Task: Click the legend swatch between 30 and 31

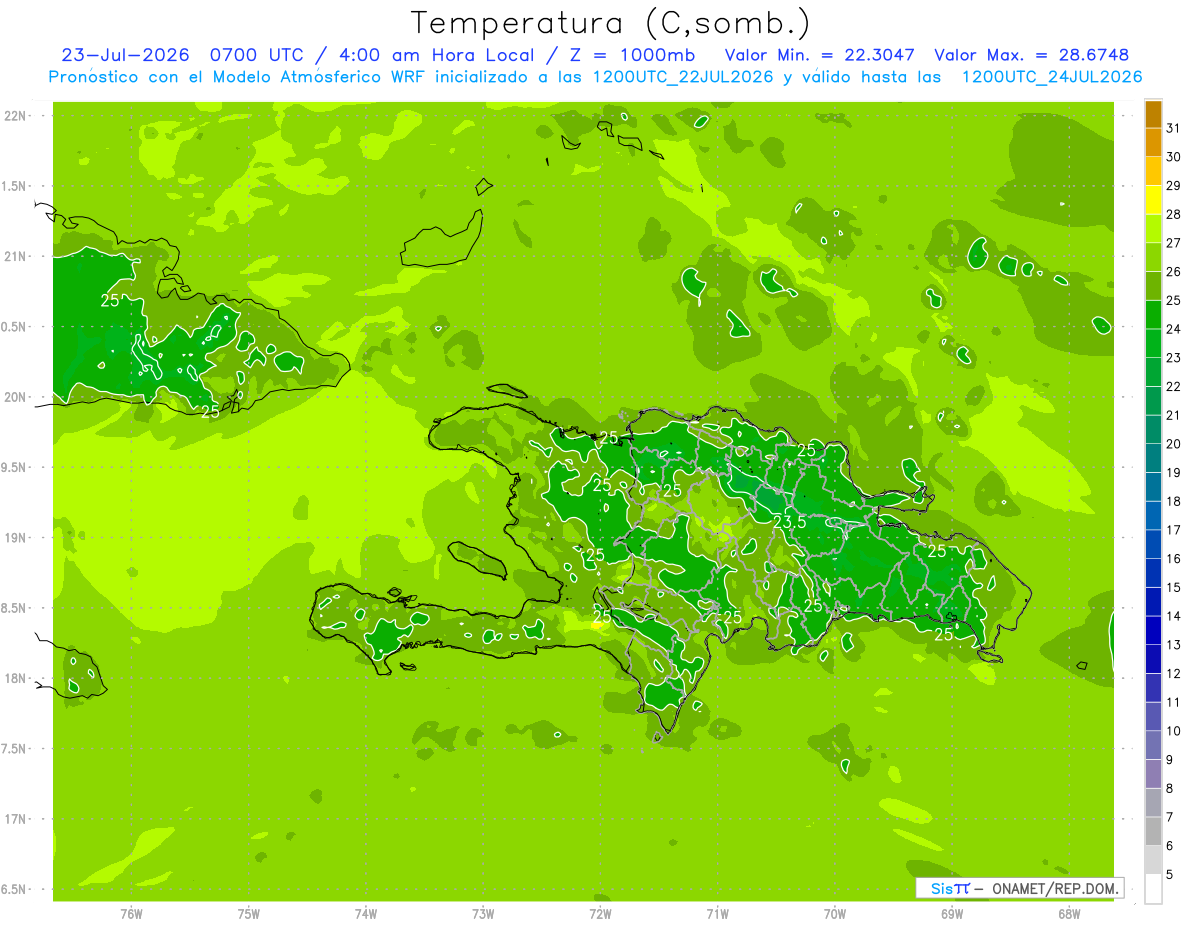Action: (x=1153, y=143)
